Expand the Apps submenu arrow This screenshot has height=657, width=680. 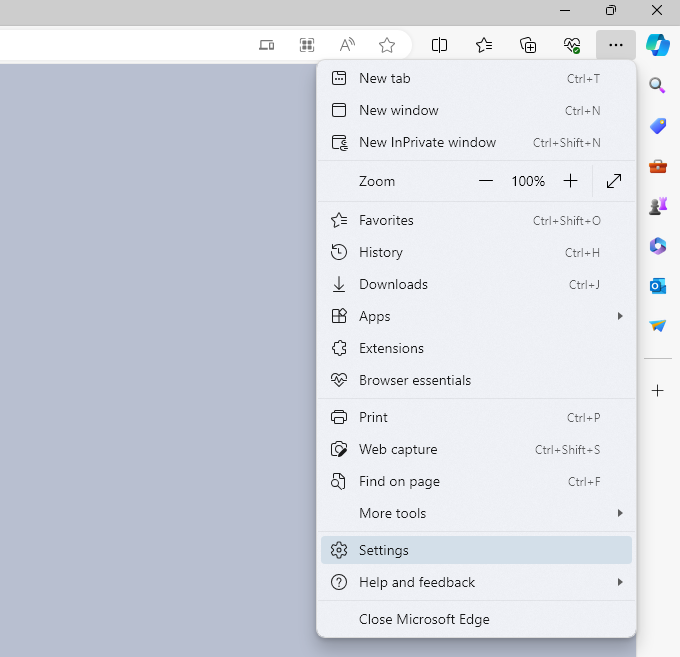pyautogui.click(x=620, y=316)
